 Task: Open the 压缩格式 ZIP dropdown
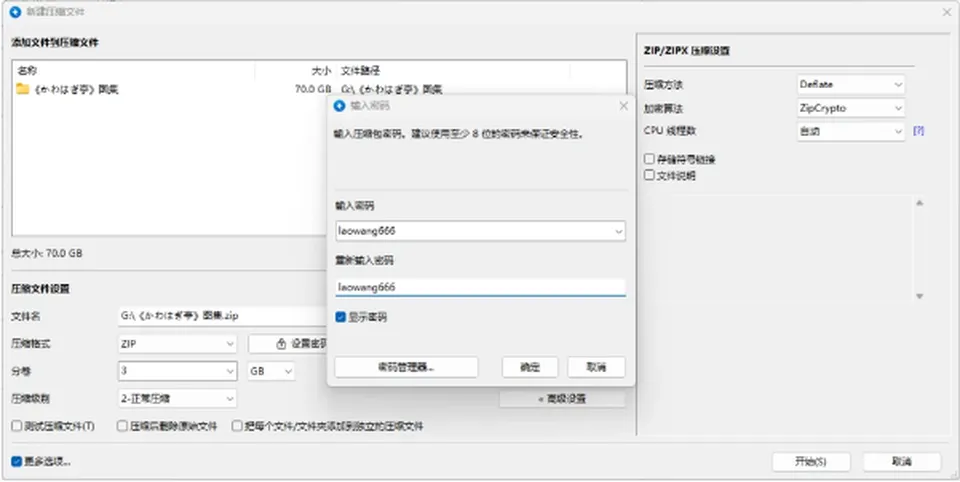point(177,344)
